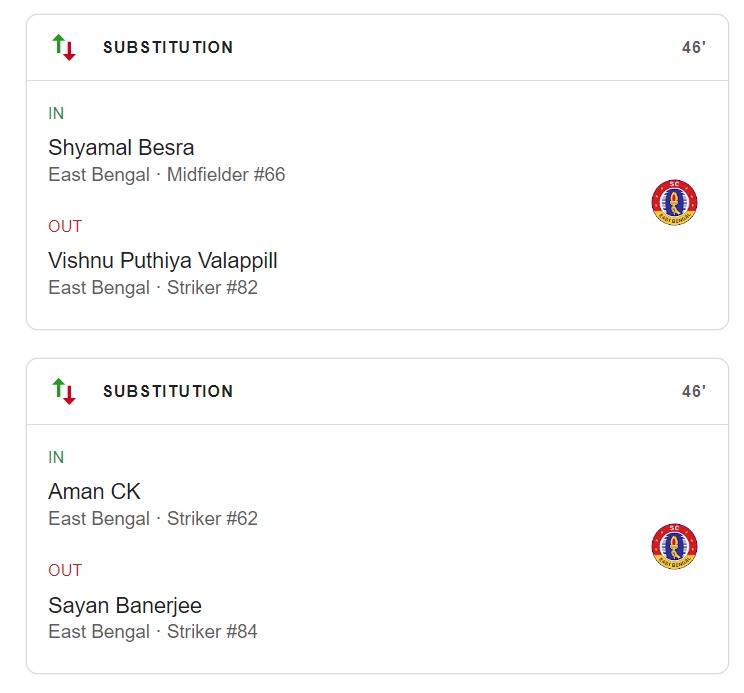
Task: Click the 46' minute marker on Shyamal Besra's card
Action: point(693,47)
